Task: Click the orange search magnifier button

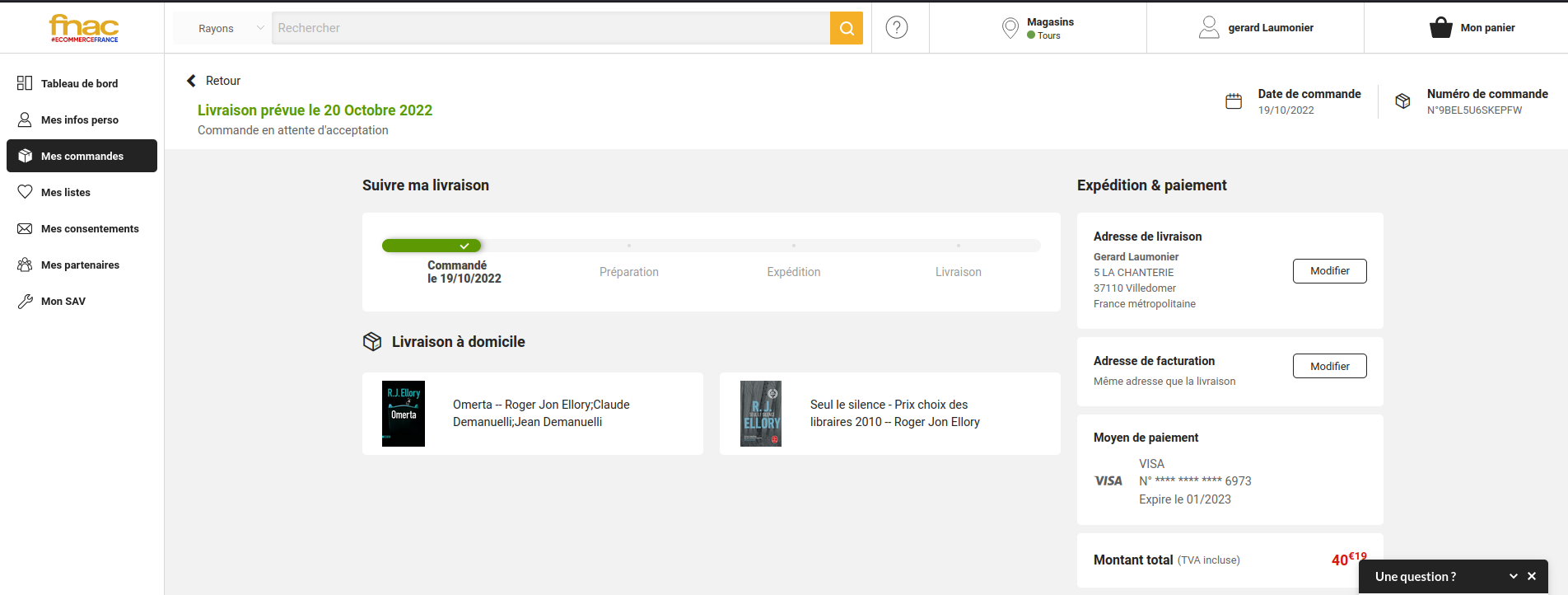Action: click(x=846, y=28)
